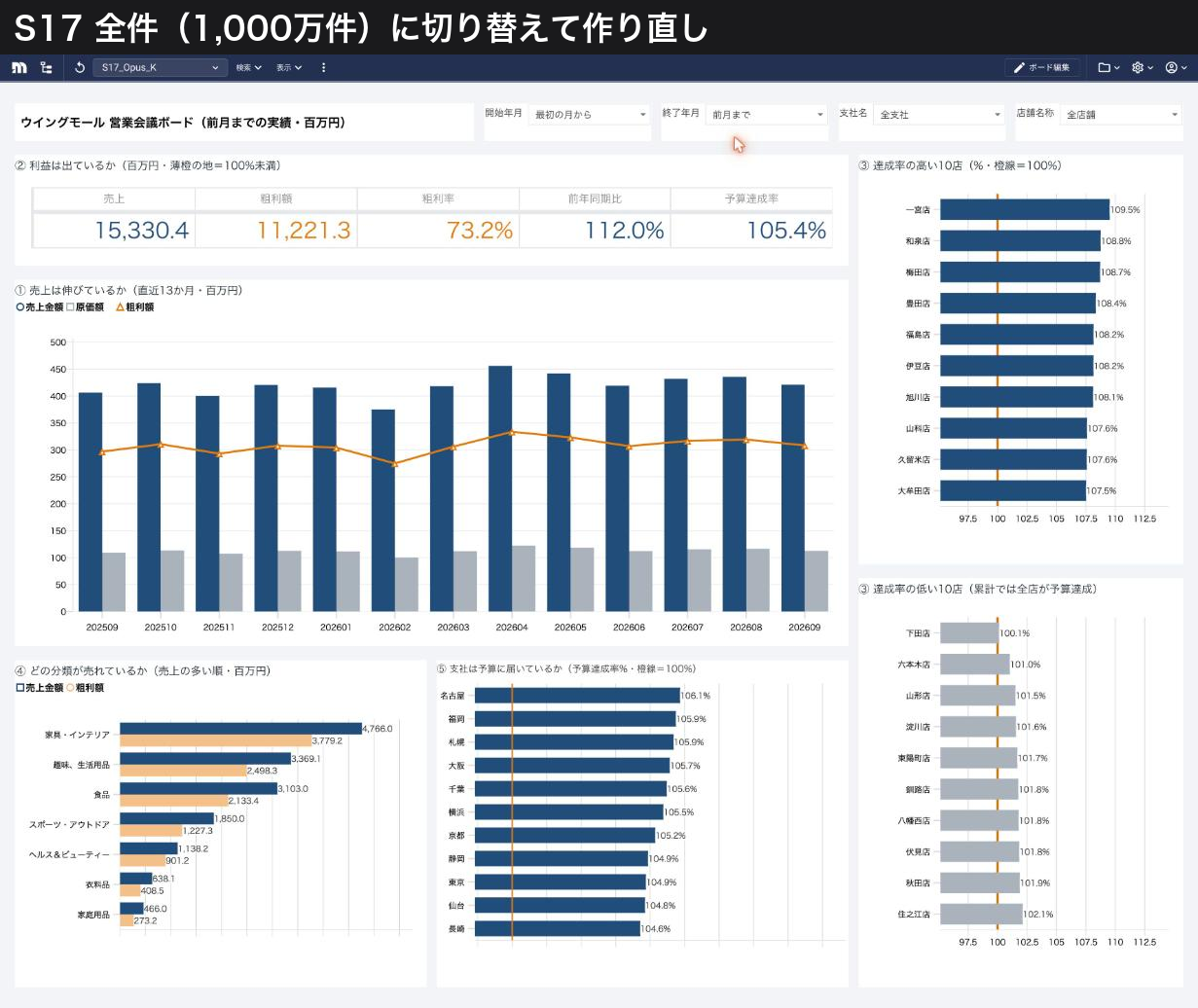Click the board title ウイングモール 営業会議ボード
This screenshot has height=1008, width=1198.
point(183,123)
